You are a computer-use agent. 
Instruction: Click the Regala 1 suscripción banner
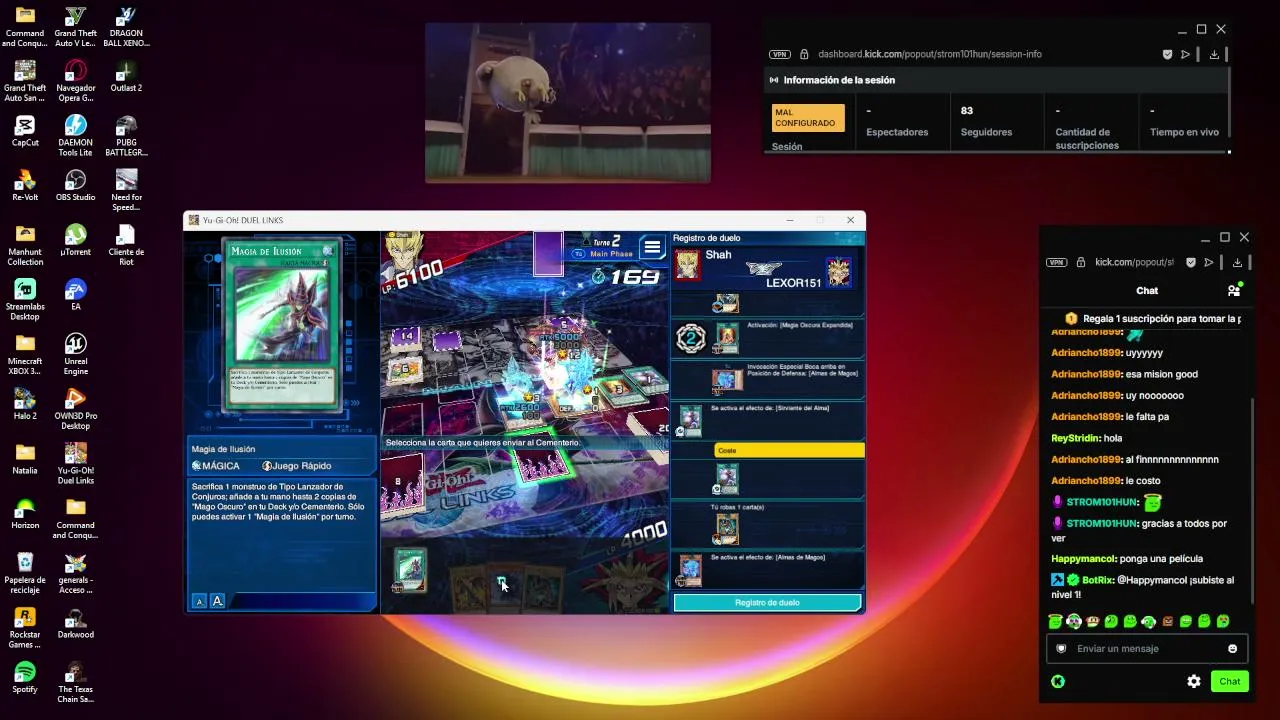click(x=1153, y=319)
